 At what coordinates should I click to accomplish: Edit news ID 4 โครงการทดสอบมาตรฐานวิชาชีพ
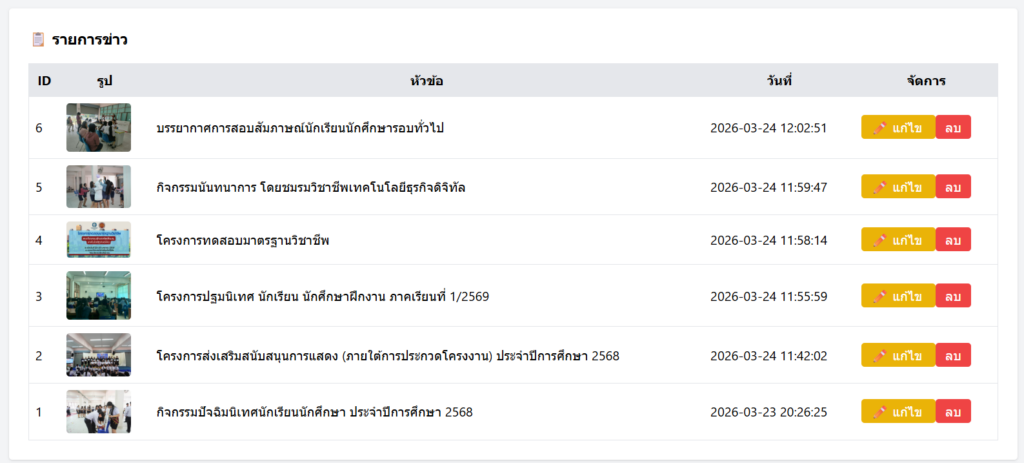tap(897, 240)
